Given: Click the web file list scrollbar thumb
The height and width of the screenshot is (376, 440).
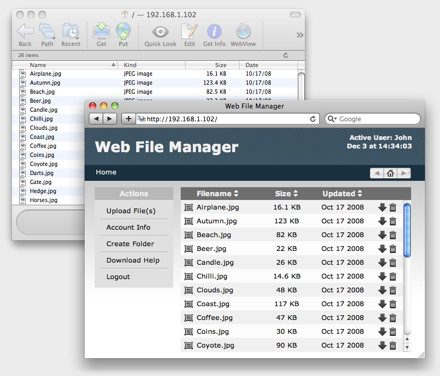Looking at the screenshot, I should pyautogui.click(x=407, y=230).
